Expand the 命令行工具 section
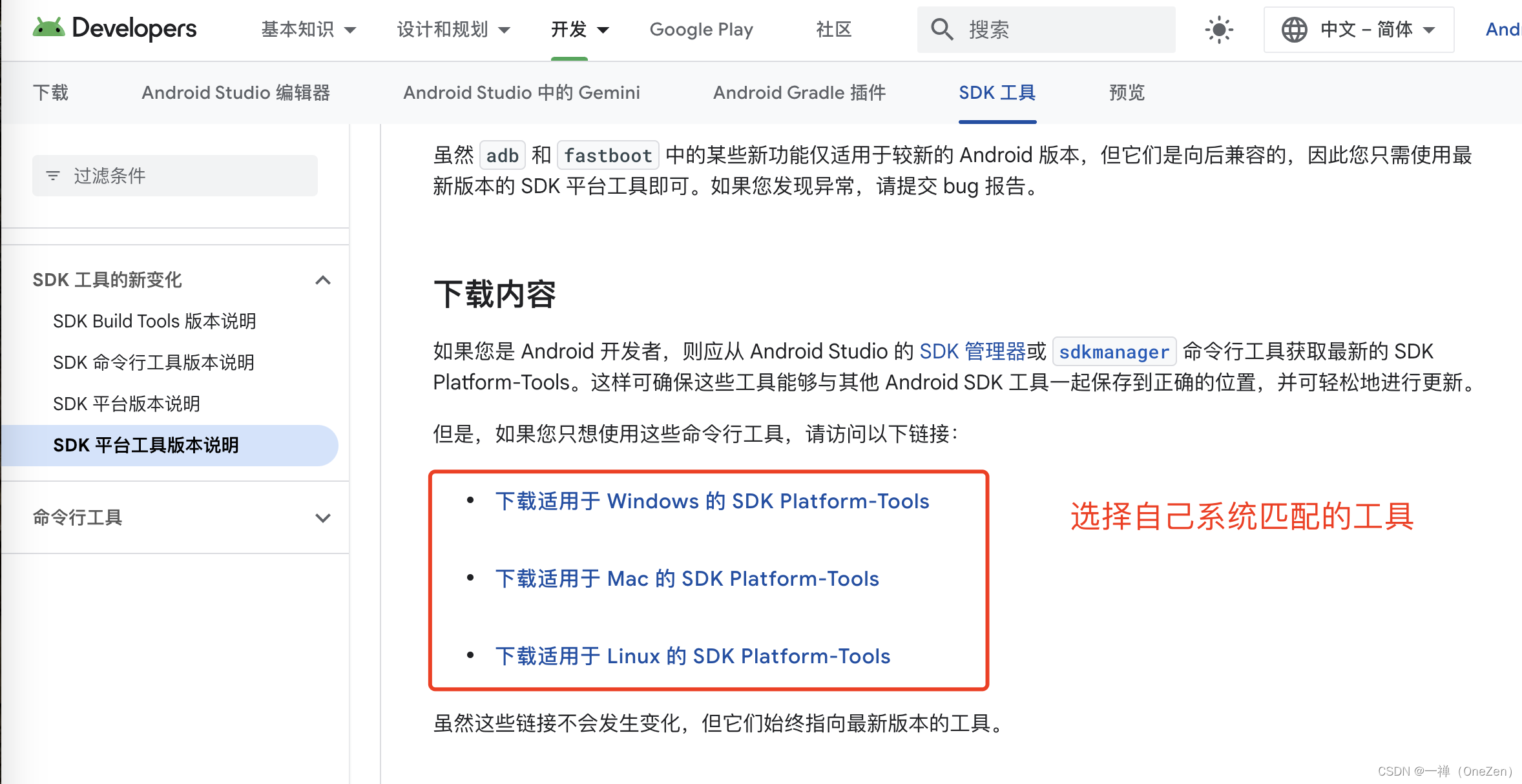1522x784 pixels. point(322,518)
